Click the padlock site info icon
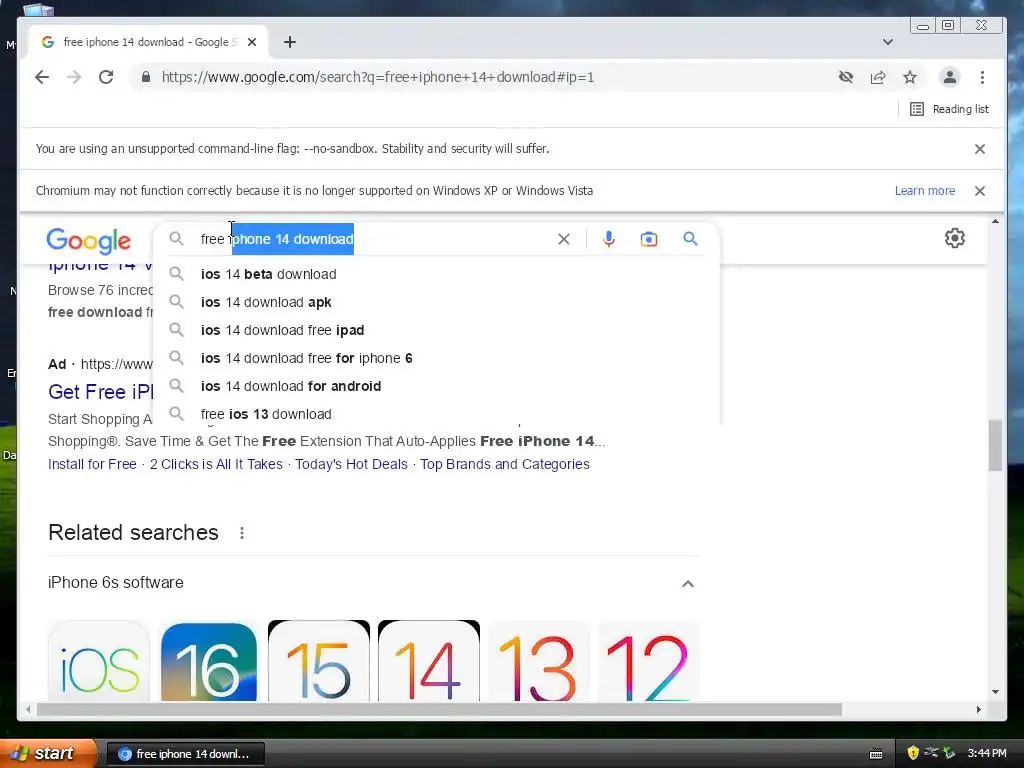The image size is (1024, 768). coord(146,77)
